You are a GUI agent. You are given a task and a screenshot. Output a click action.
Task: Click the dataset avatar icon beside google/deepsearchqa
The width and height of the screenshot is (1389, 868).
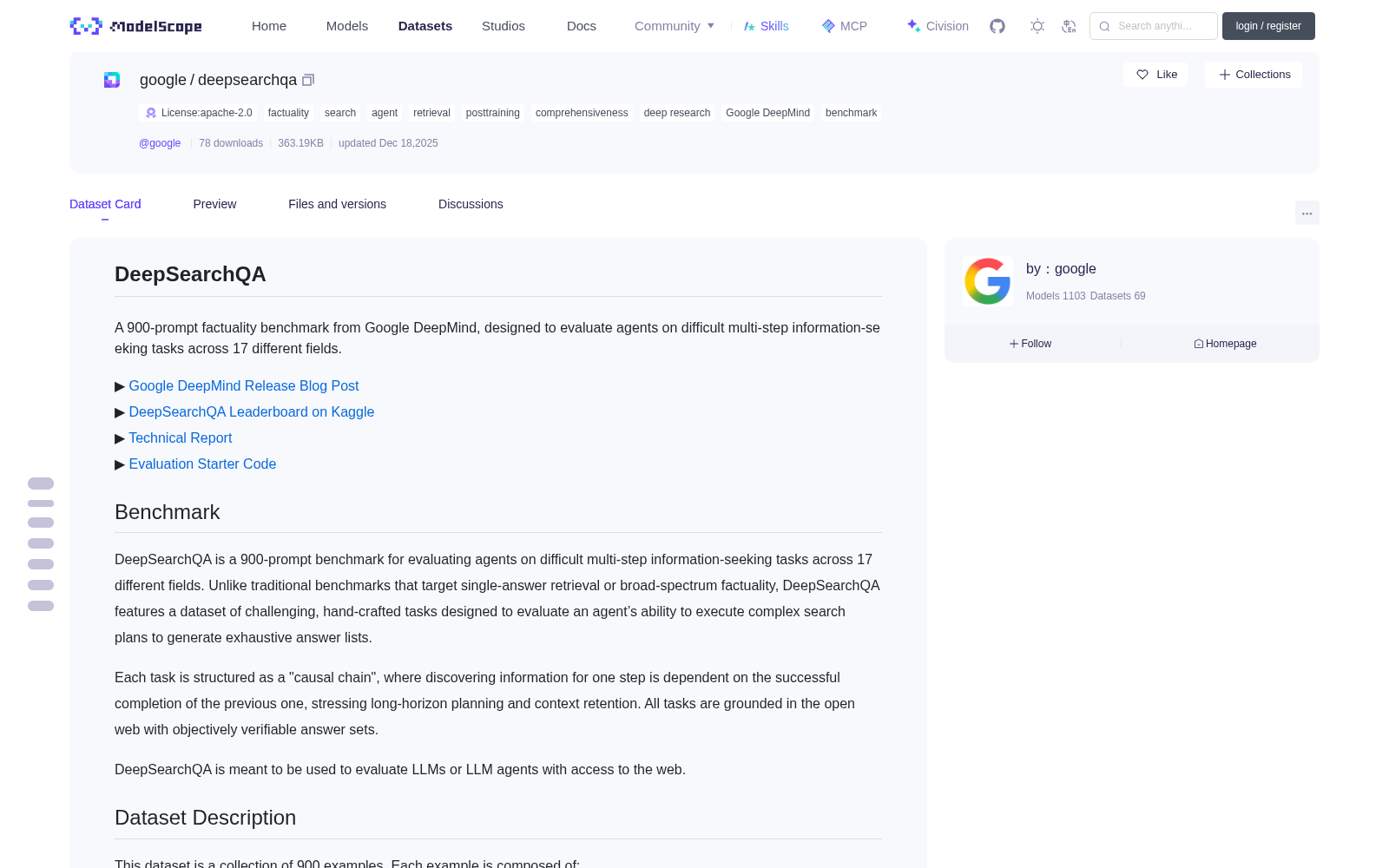coord(112,80)
